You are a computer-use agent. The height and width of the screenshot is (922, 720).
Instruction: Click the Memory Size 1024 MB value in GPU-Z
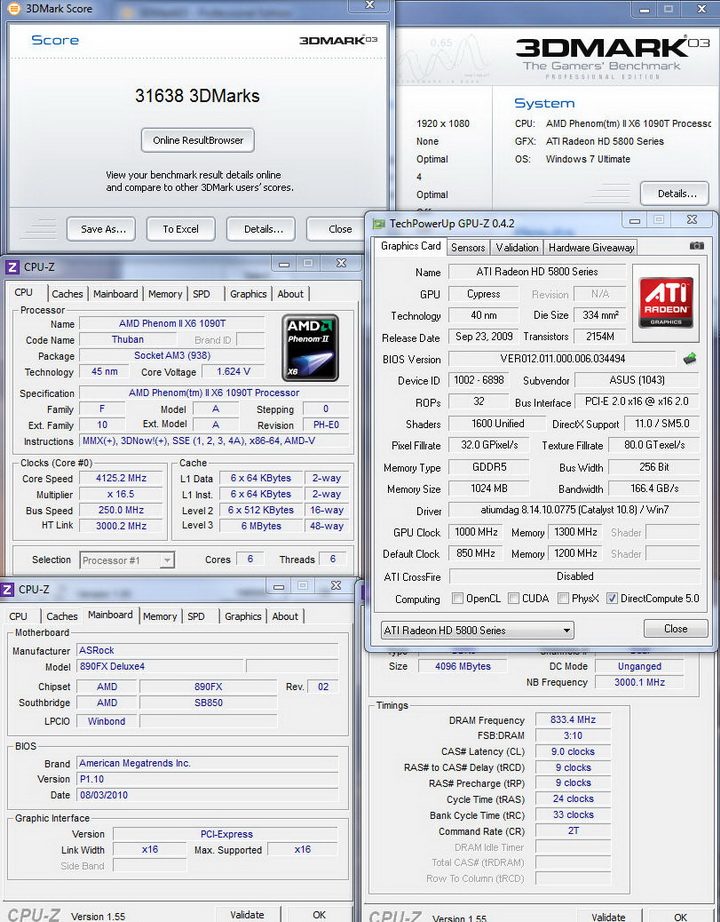tap(489, 489)
